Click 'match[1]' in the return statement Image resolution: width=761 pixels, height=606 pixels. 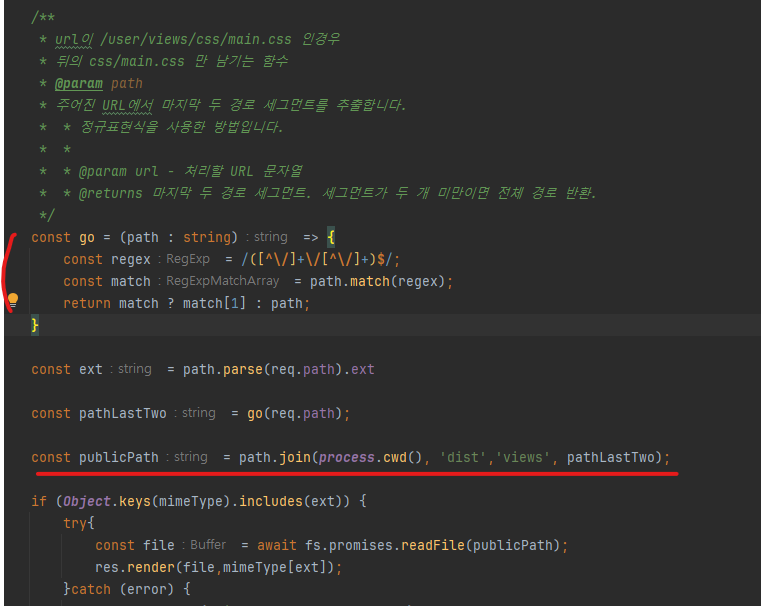coord(214,304)
